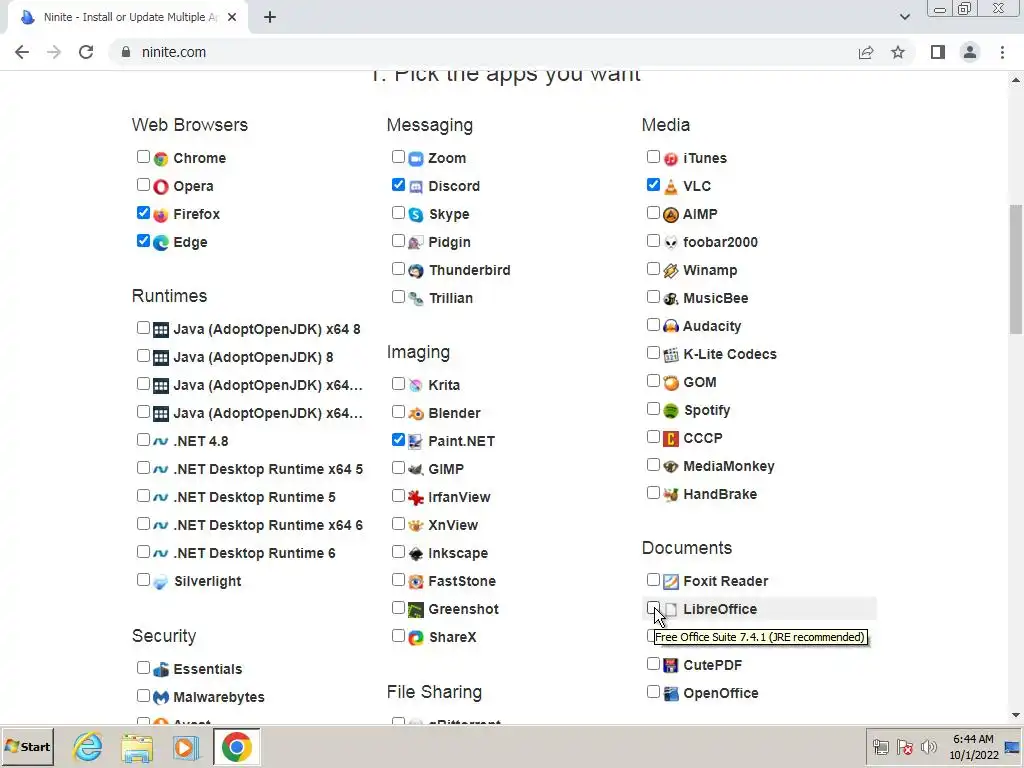Click the Greenshot label
Viewport: 1024px width, 768px height.
coord(463,610)
